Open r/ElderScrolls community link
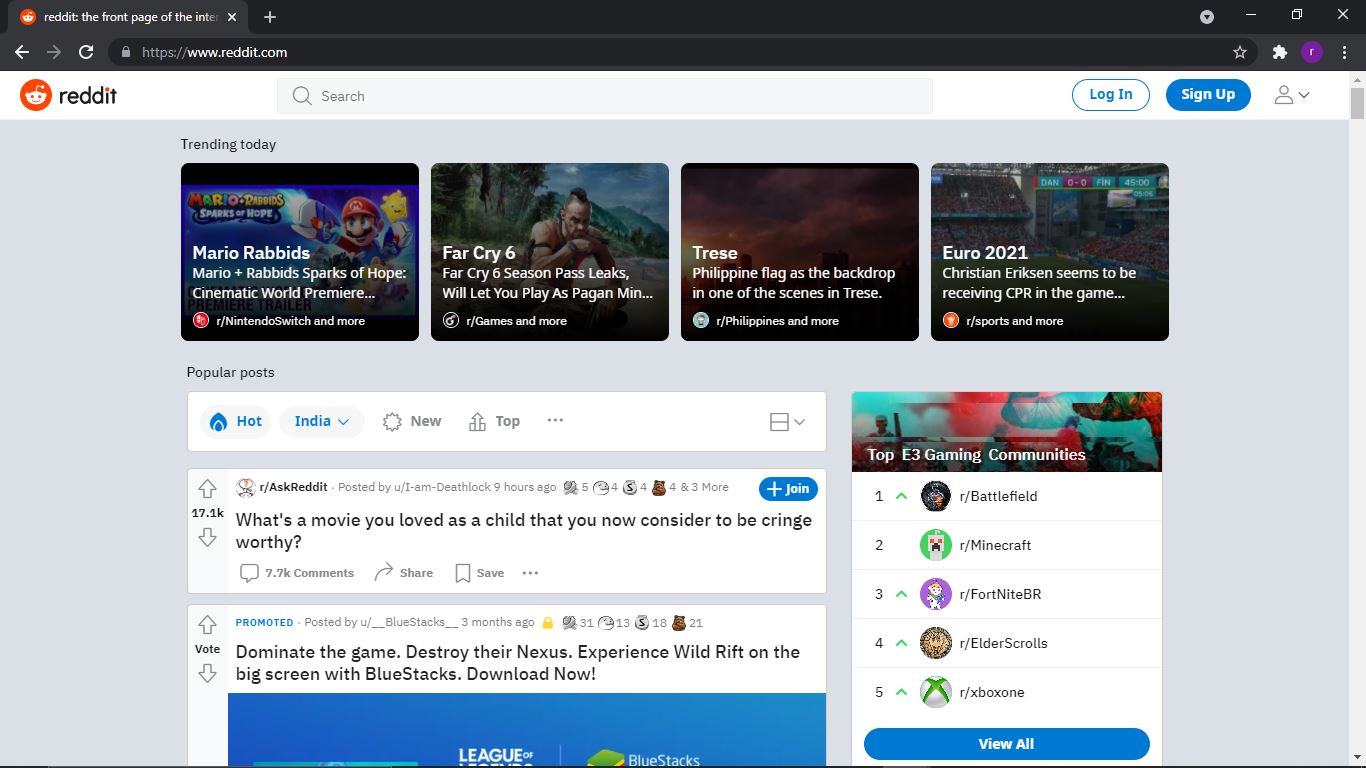The height and width of the screenshot is (768, 1366). 1003,643
